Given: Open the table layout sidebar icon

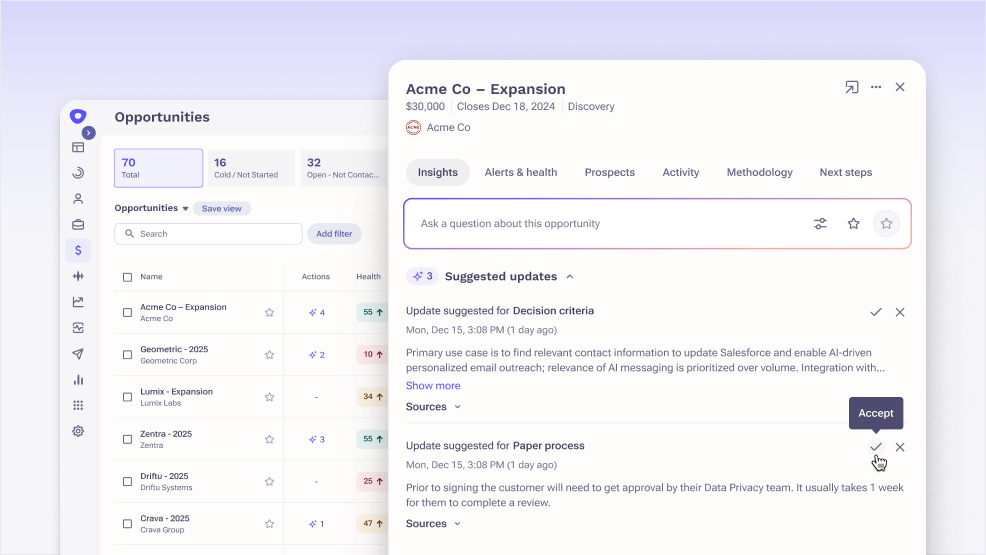Looking at the screenshot, I should [78, 147].
